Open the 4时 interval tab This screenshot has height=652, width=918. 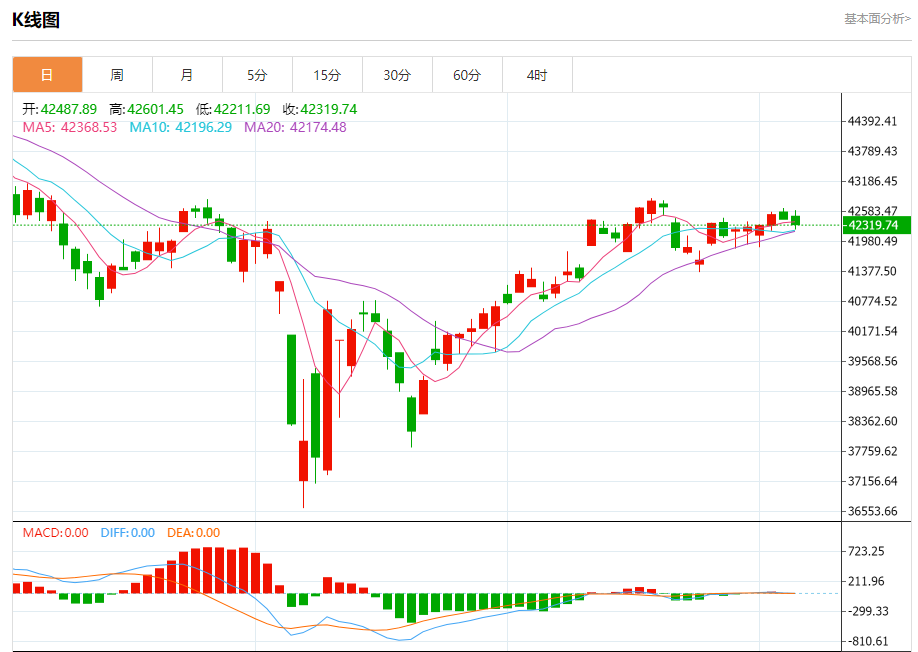tap(537, 75)
